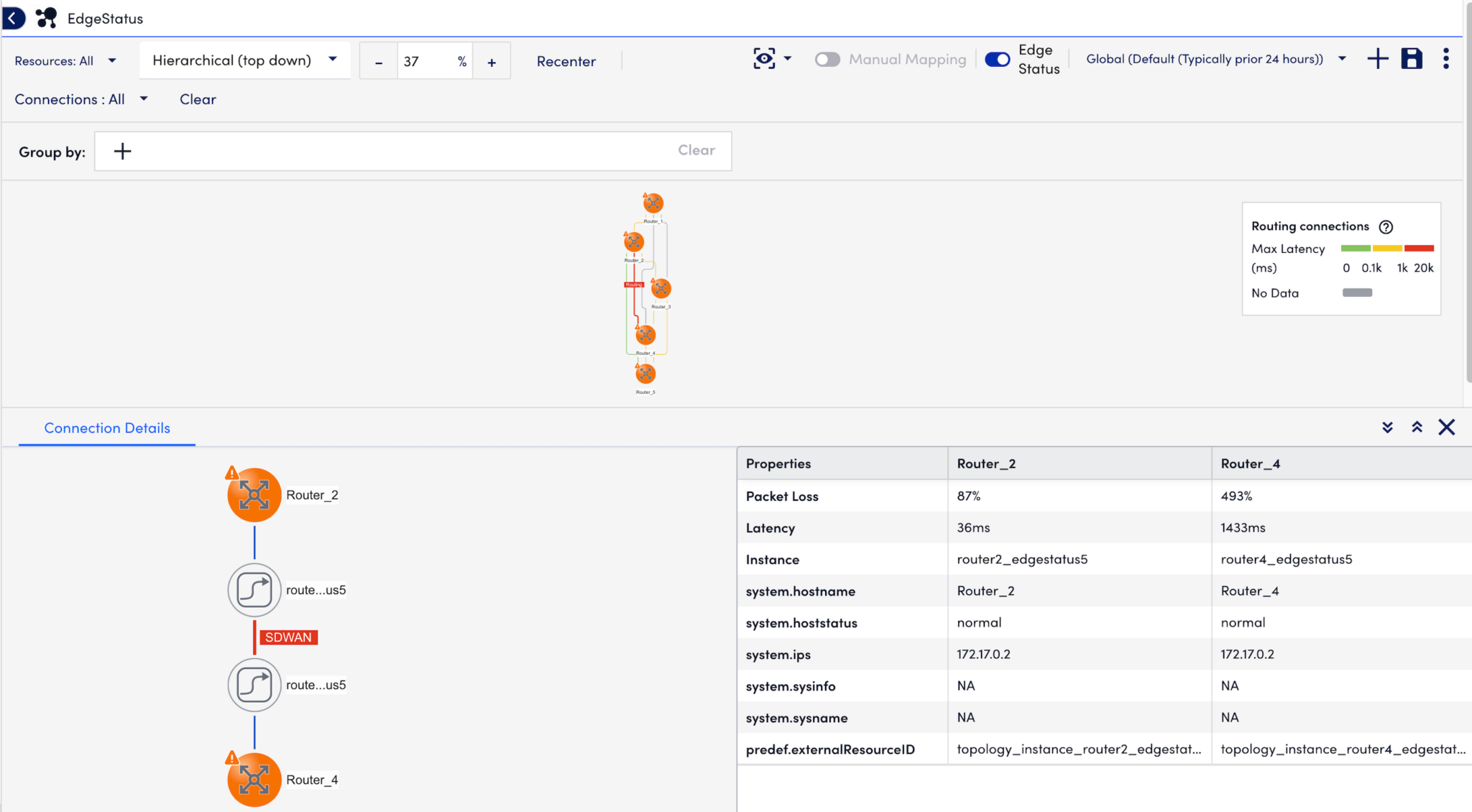Open the Resources: All dropdown

(x=65, y=61)
